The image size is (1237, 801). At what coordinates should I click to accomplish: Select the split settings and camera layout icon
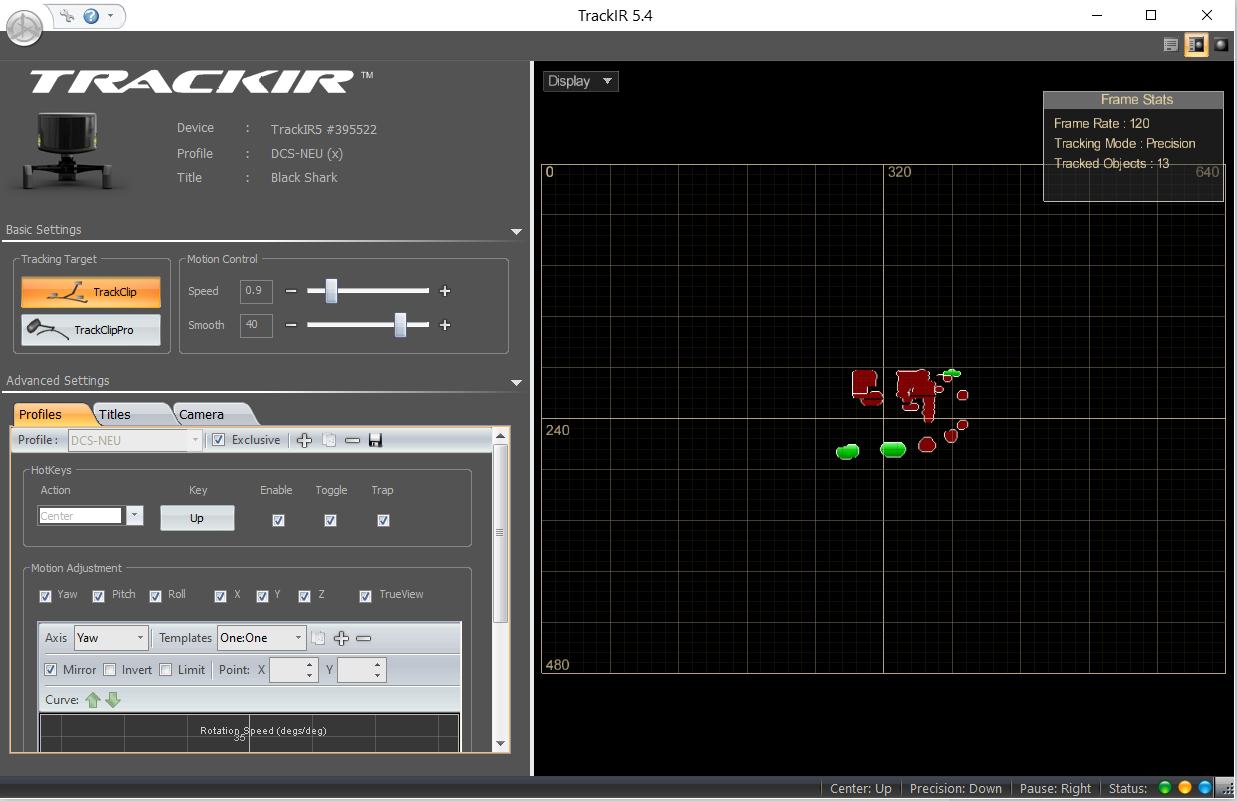[1196, 45]
